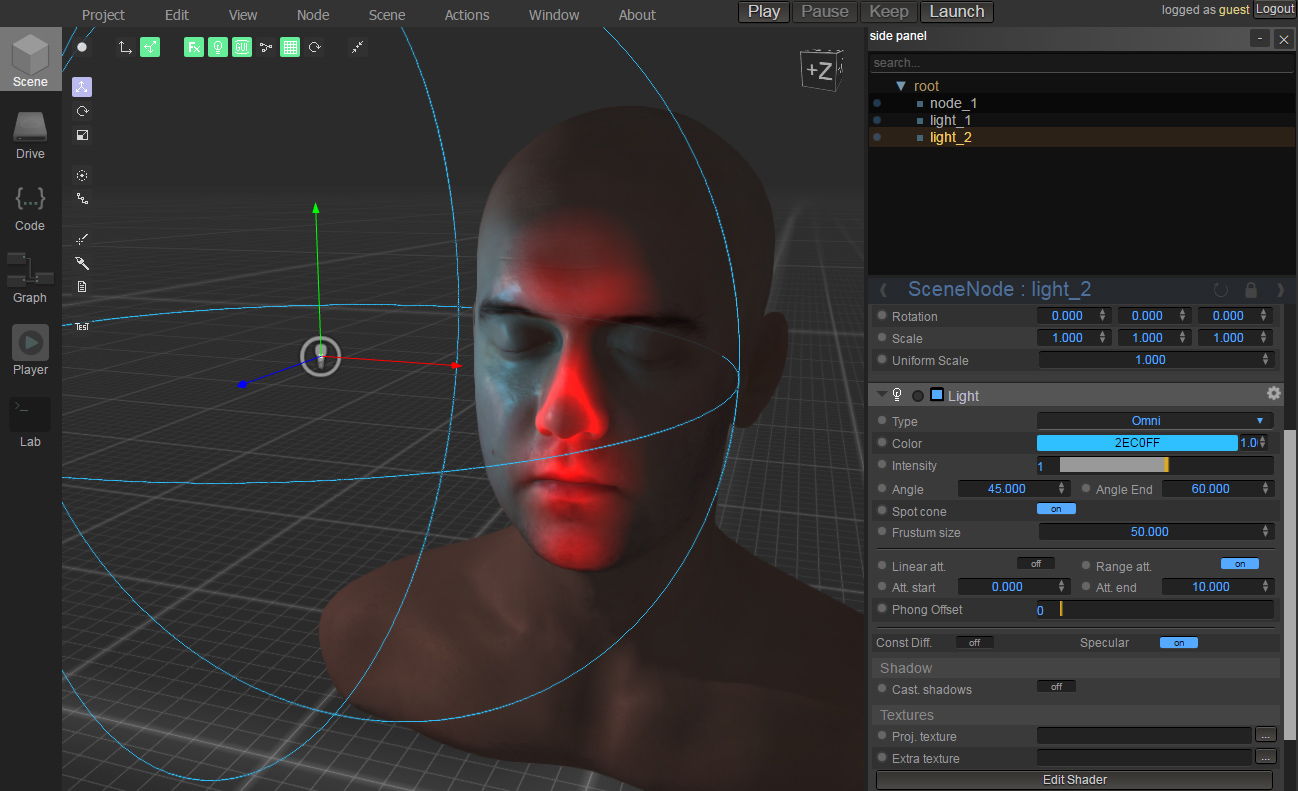The height and width of the screenshot is (791, 1298).
Task: Click the light Color swatch 2EC0FF
Action: coord(1137,443)
